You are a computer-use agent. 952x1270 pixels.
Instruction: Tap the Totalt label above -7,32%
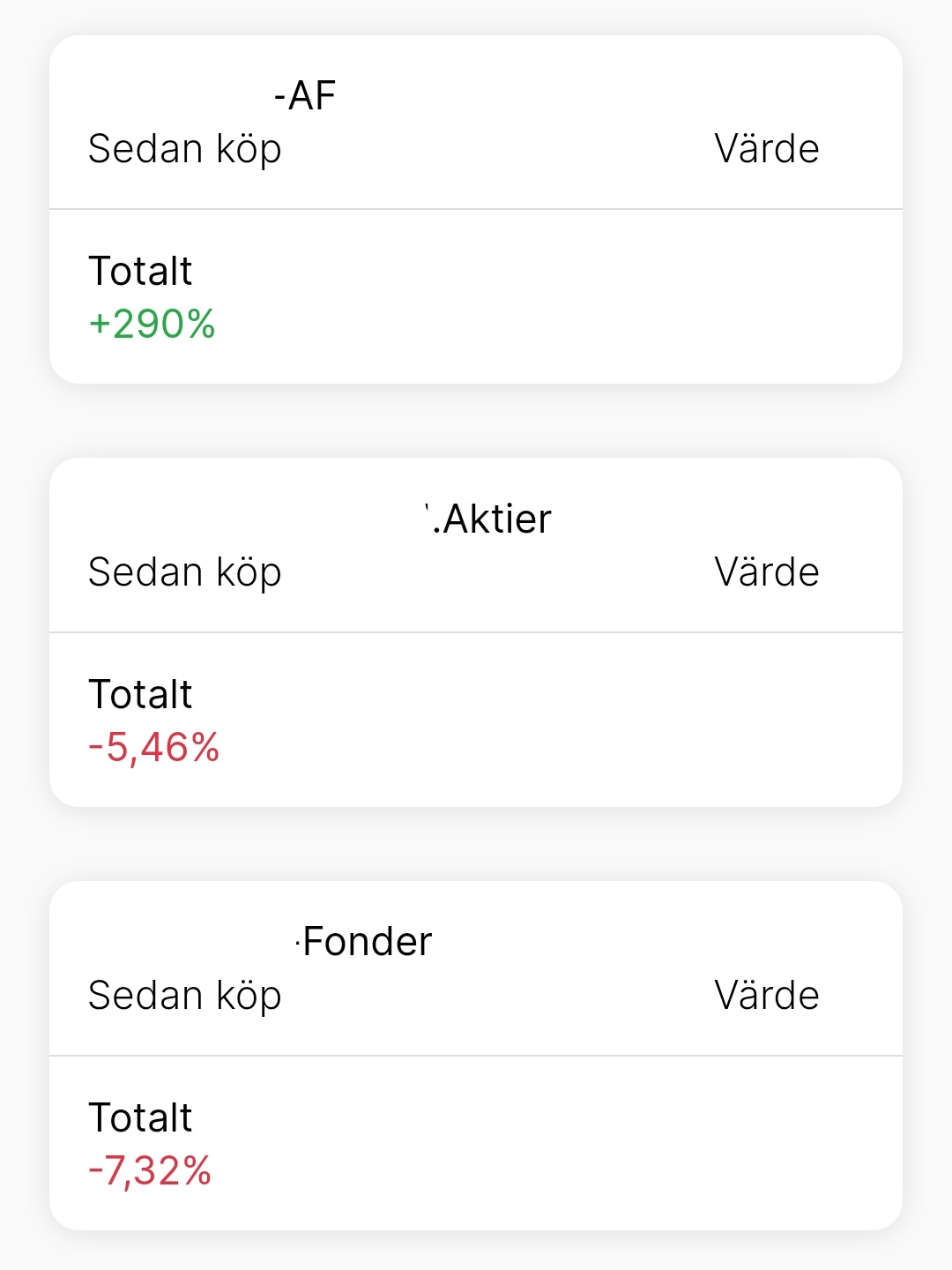140,1117
